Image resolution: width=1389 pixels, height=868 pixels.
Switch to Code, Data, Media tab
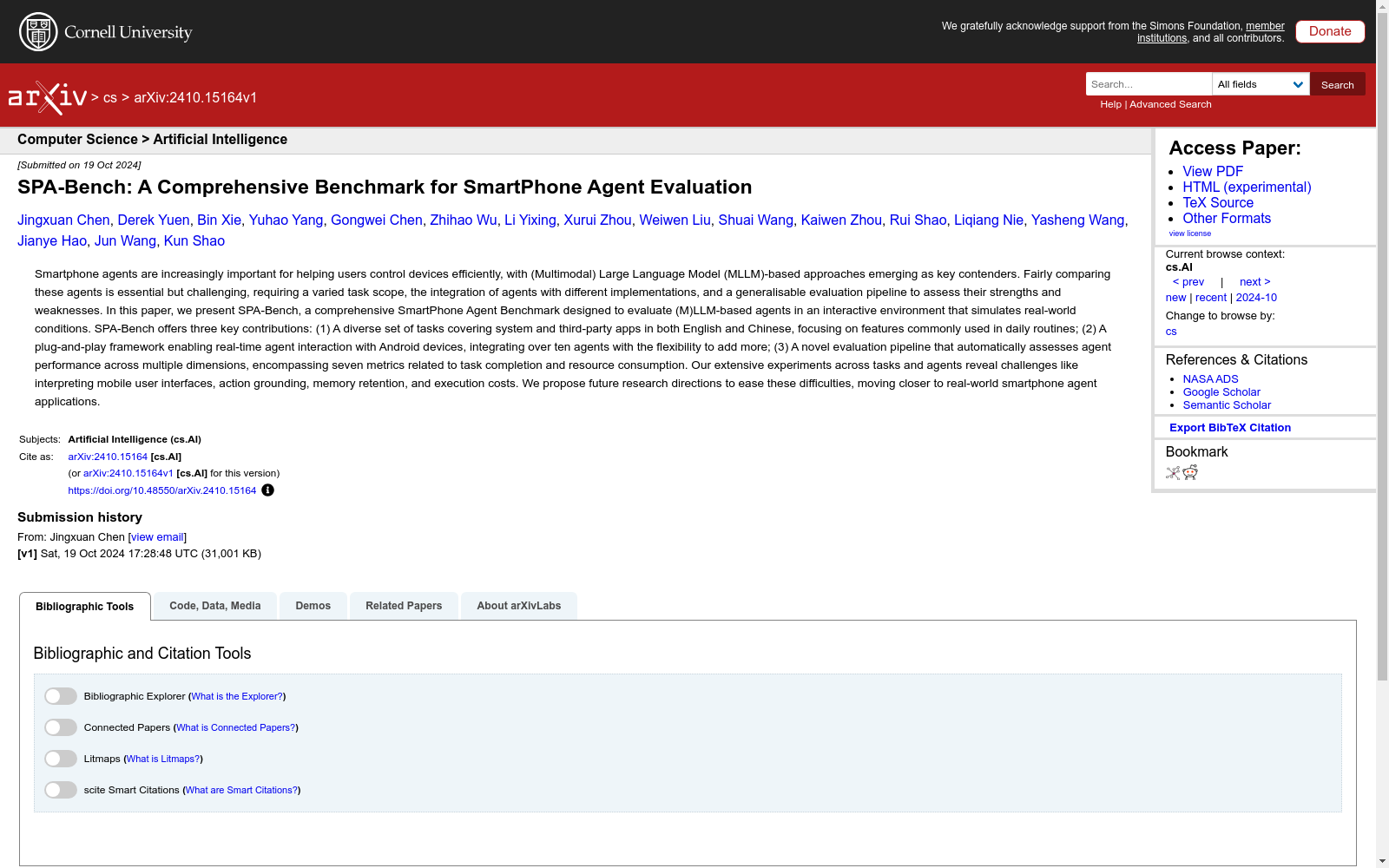[215, 606]
